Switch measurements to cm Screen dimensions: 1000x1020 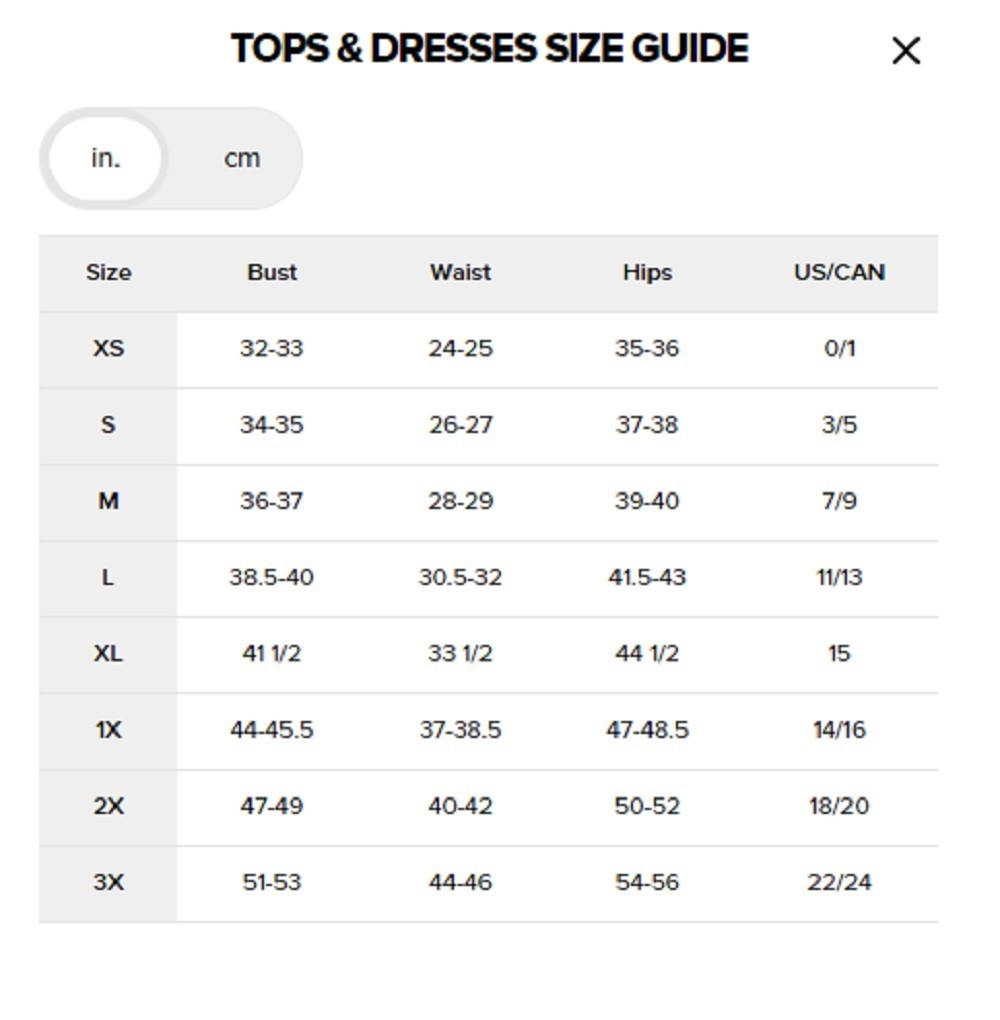point(242,158)
